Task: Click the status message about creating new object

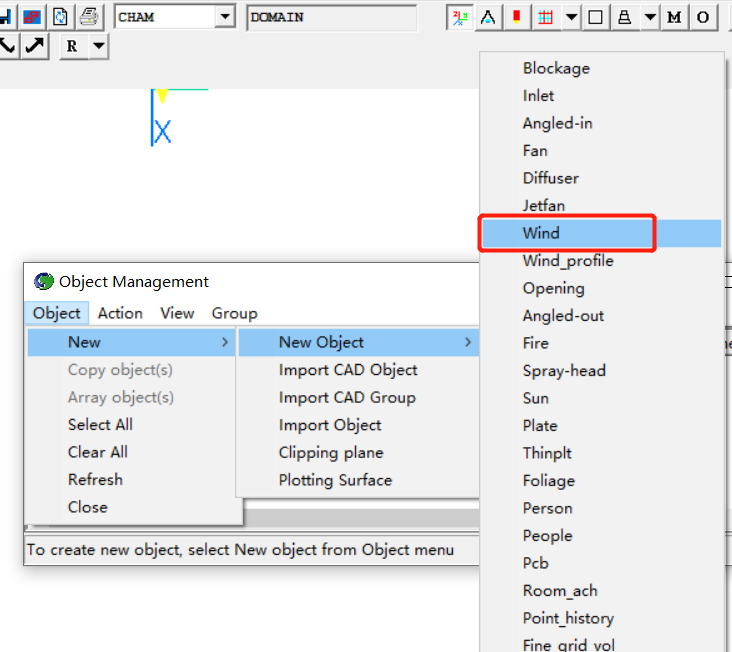Action: coord(240,550)
